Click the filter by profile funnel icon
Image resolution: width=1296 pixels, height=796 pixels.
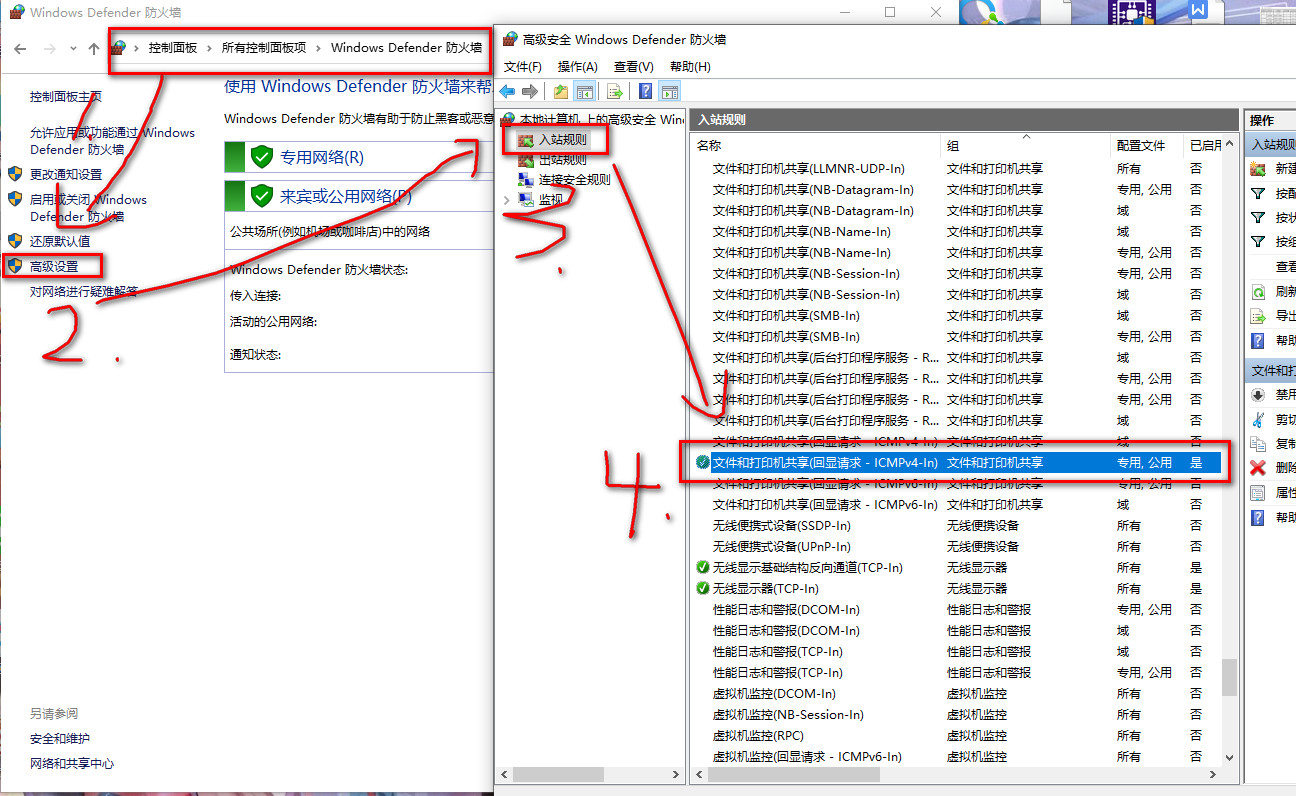point(1258,193)
